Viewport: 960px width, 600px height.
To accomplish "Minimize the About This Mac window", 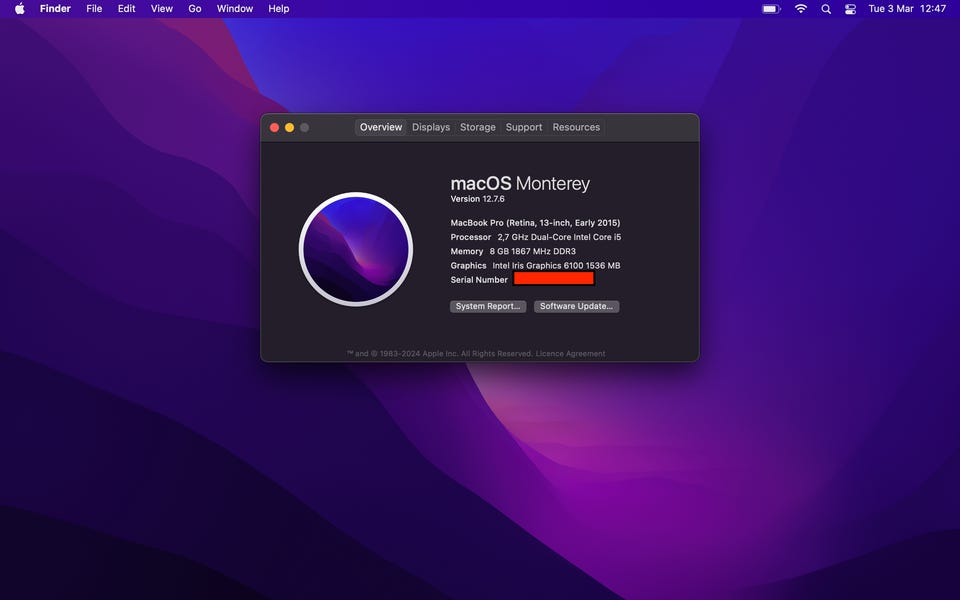I will [x=290, y=127].
